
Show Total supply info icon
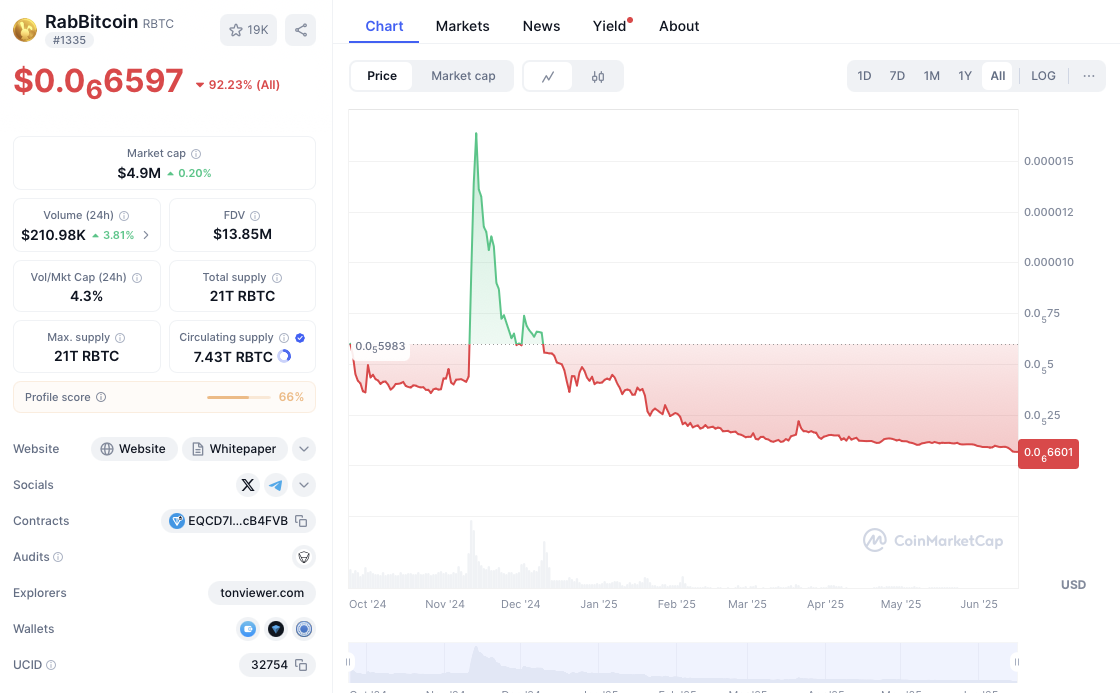(277, 278)
